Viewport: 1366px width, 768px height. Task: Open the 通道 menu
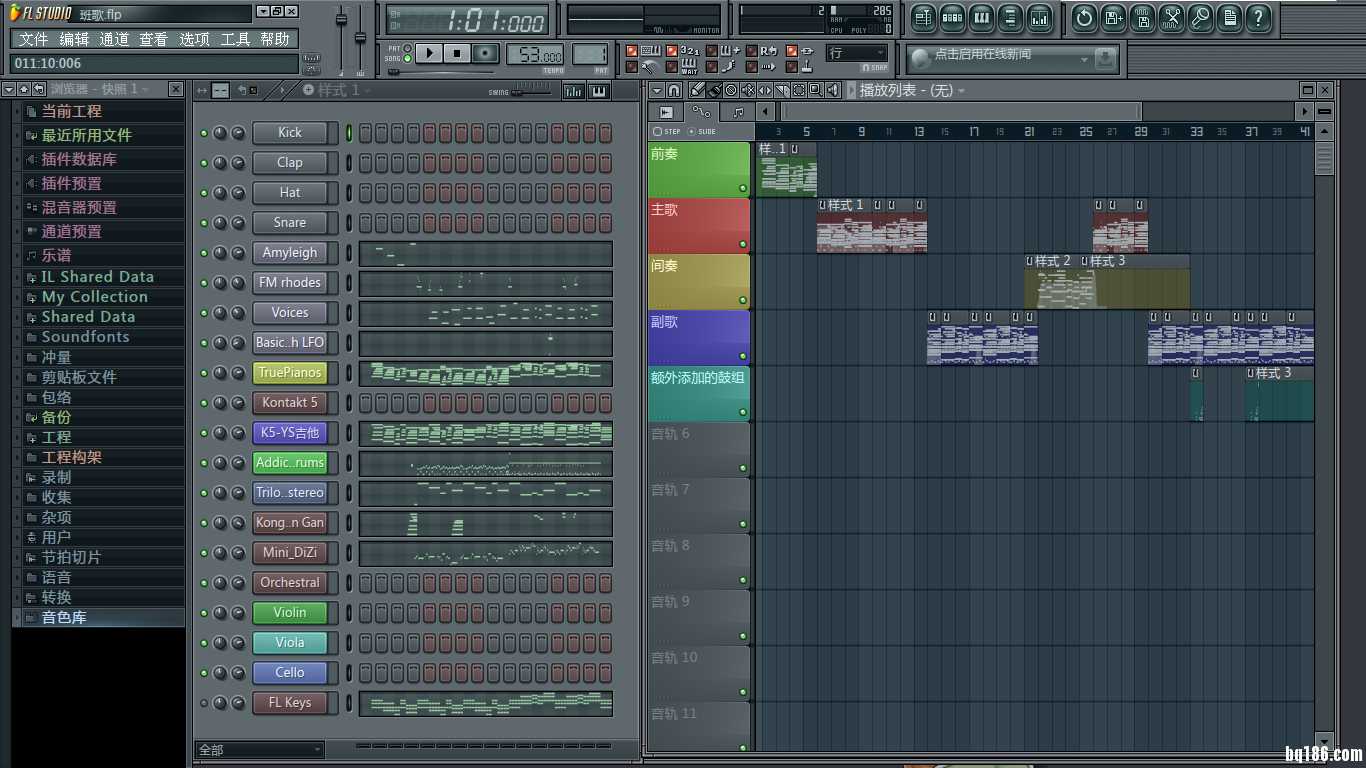click(114, 39)
